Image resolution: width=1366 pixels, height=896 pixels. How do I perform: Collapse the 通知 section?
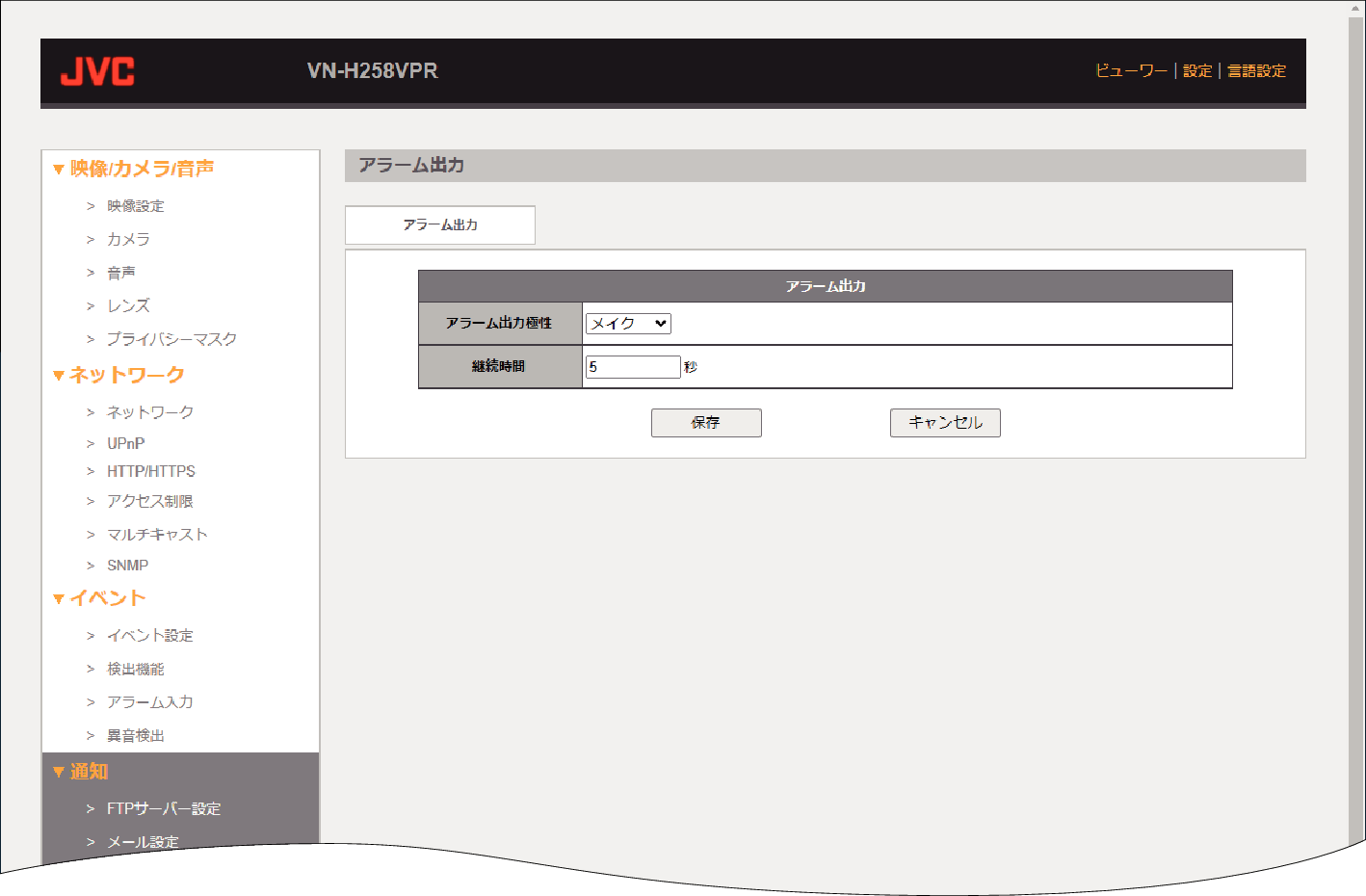coord(80,772)
